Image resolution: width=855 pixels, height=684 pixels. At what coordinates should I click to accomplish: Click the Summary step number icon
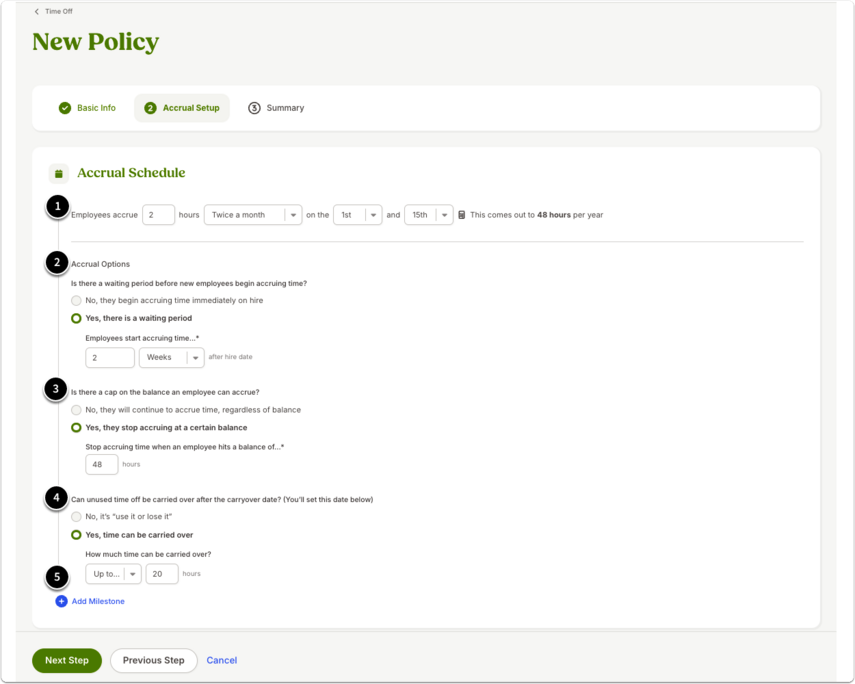[x=254, y=108]
